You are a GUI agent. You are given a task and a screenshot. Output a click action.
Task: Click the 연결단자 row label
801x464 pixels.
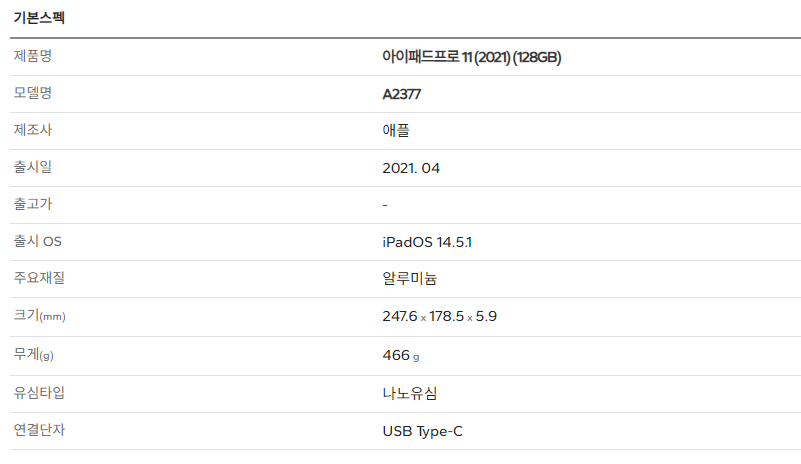[x=39, y=430]
